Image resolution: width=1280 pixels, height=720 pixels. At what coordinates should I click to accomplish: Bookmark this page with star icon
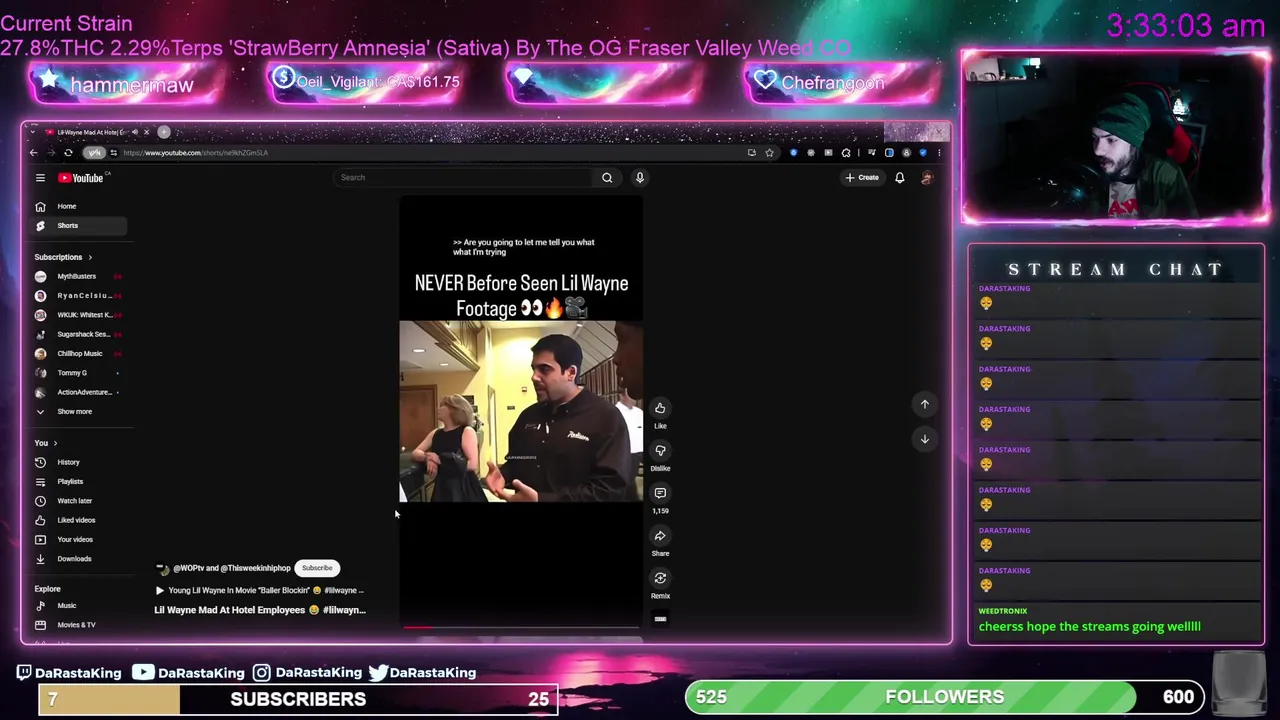(x=769, y=153)
